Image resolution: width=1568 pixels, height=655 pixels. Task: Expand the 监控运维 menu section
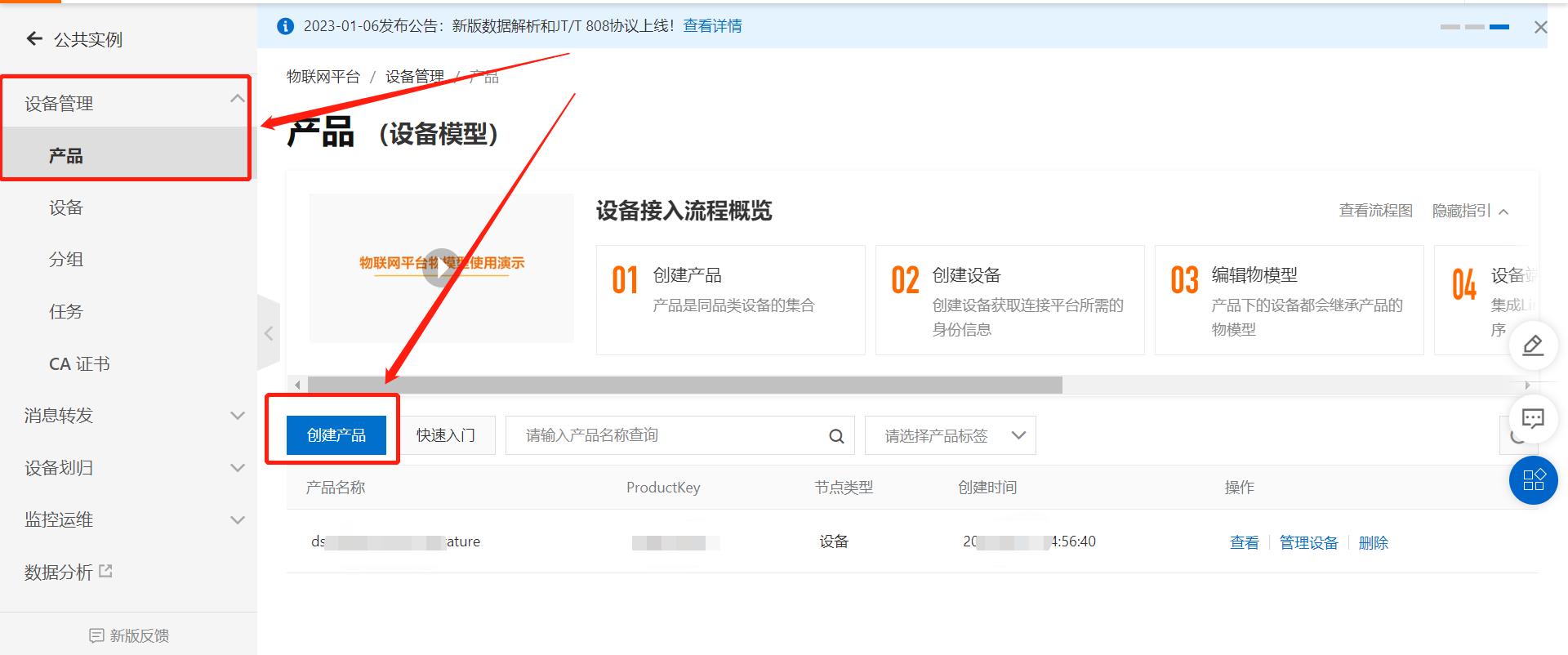coord(238,520)
